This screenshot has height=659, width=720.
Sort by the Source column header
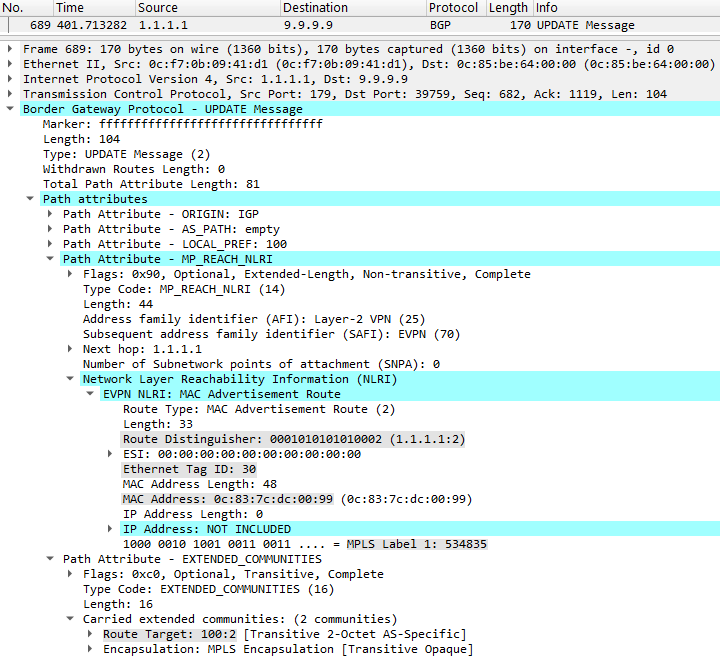tap(207, 8)
